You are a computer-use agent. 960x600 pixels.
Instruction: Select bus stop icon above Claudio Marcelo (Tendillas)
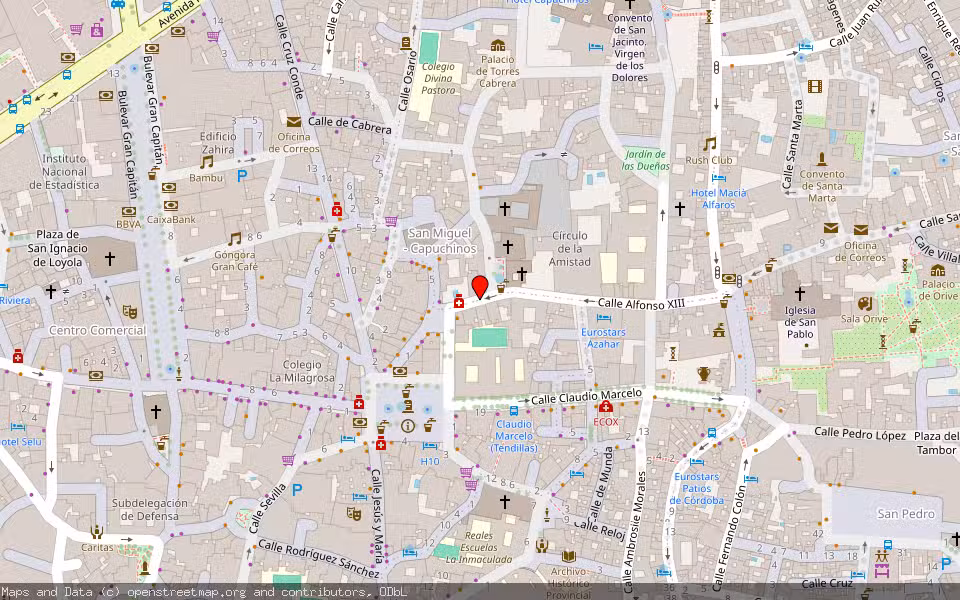point(514,411)
